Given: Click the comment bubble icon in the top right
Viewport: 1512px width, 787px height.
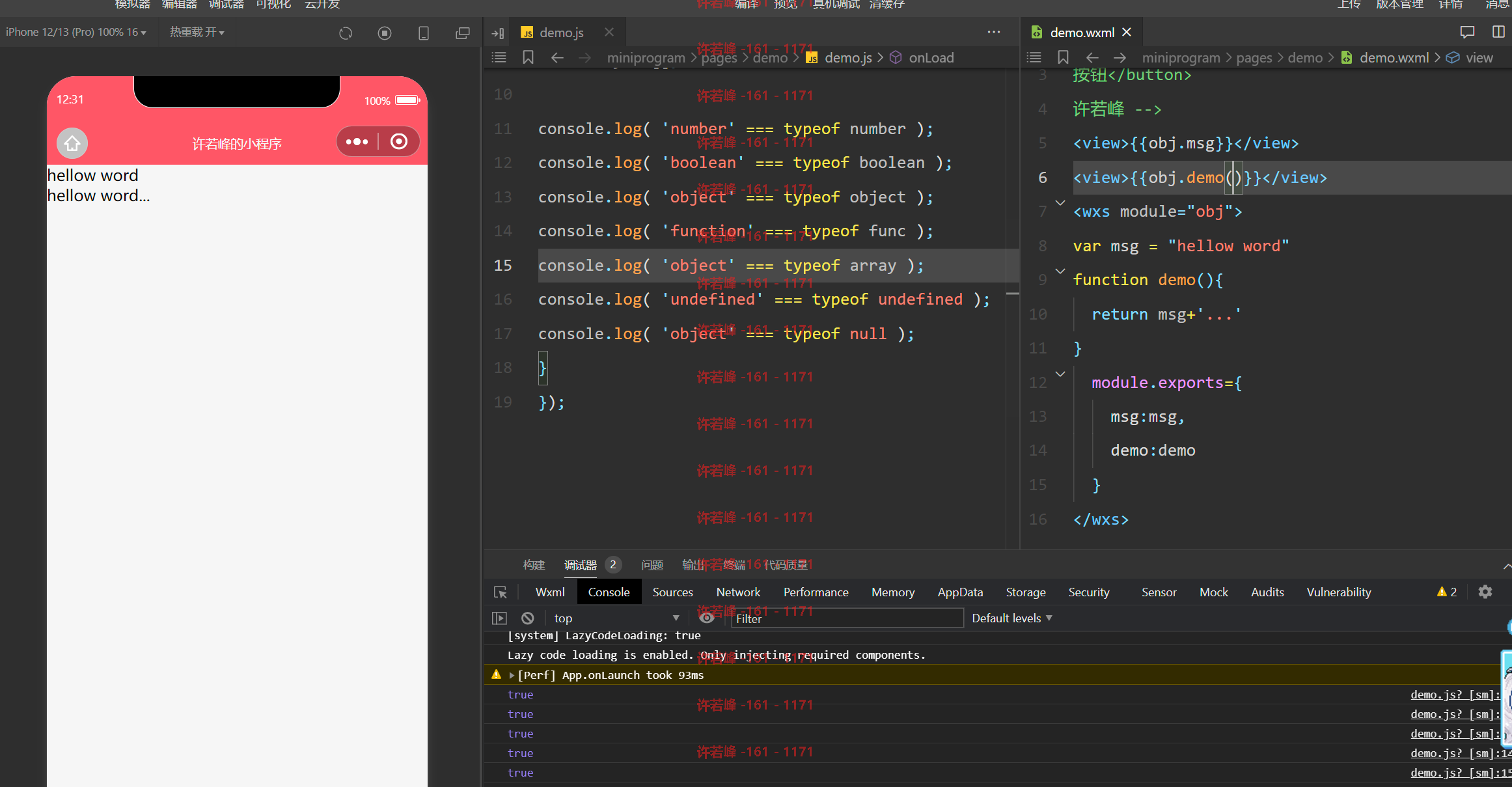Looking at the screenshot, I should [x=1467, y=32].
